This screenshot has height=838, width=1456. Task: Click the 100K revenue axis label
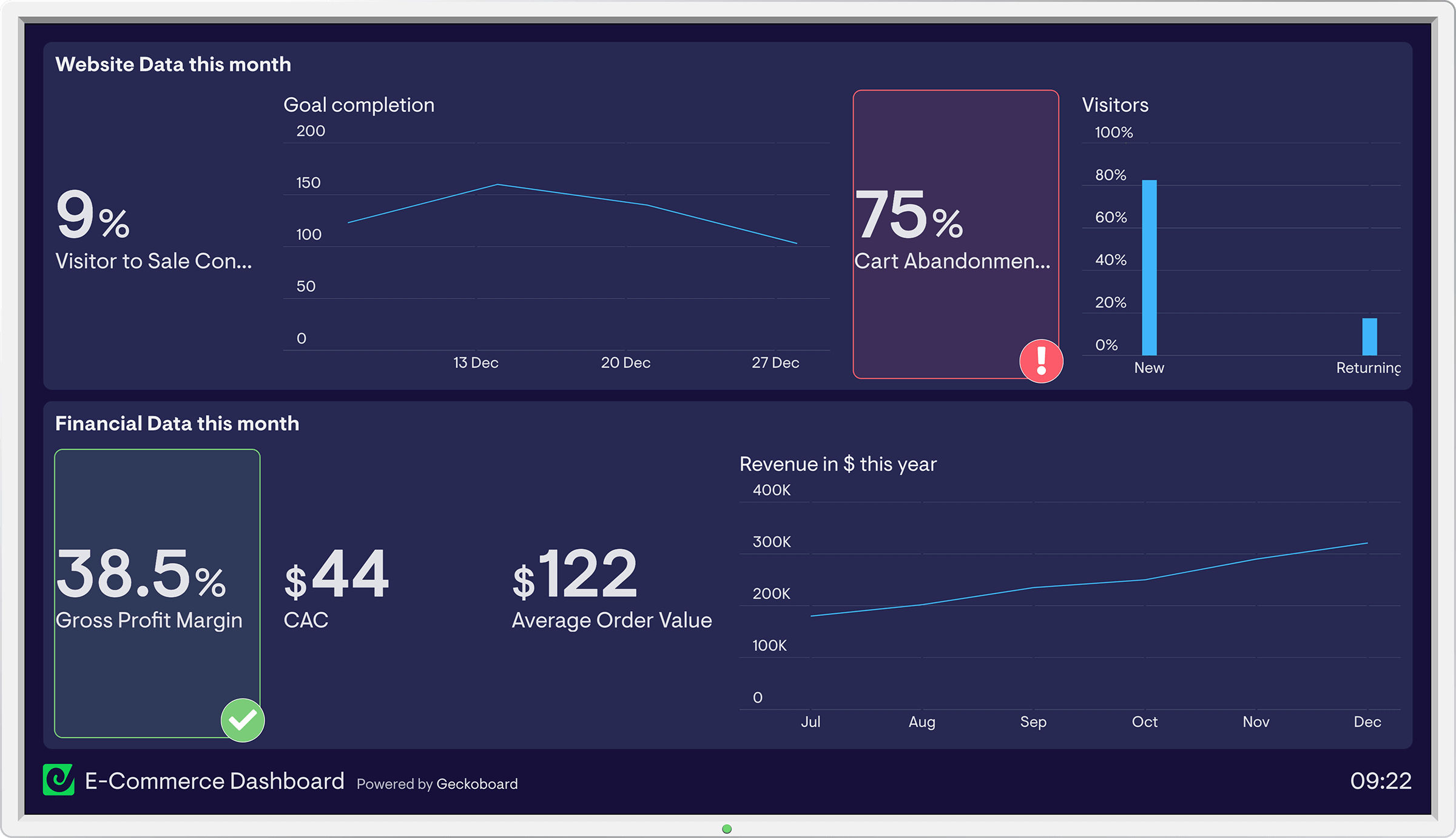coord(769,646)
